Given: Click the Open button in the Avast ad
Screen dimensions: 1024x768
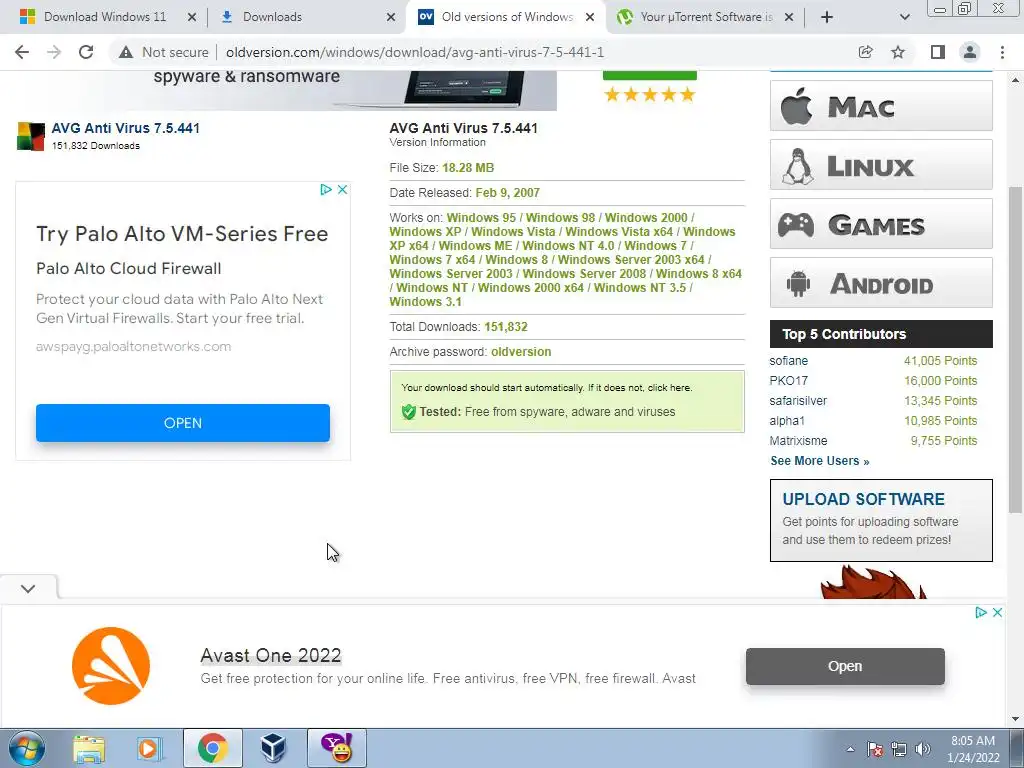Looking at the screenshot, I should [845, 666].
